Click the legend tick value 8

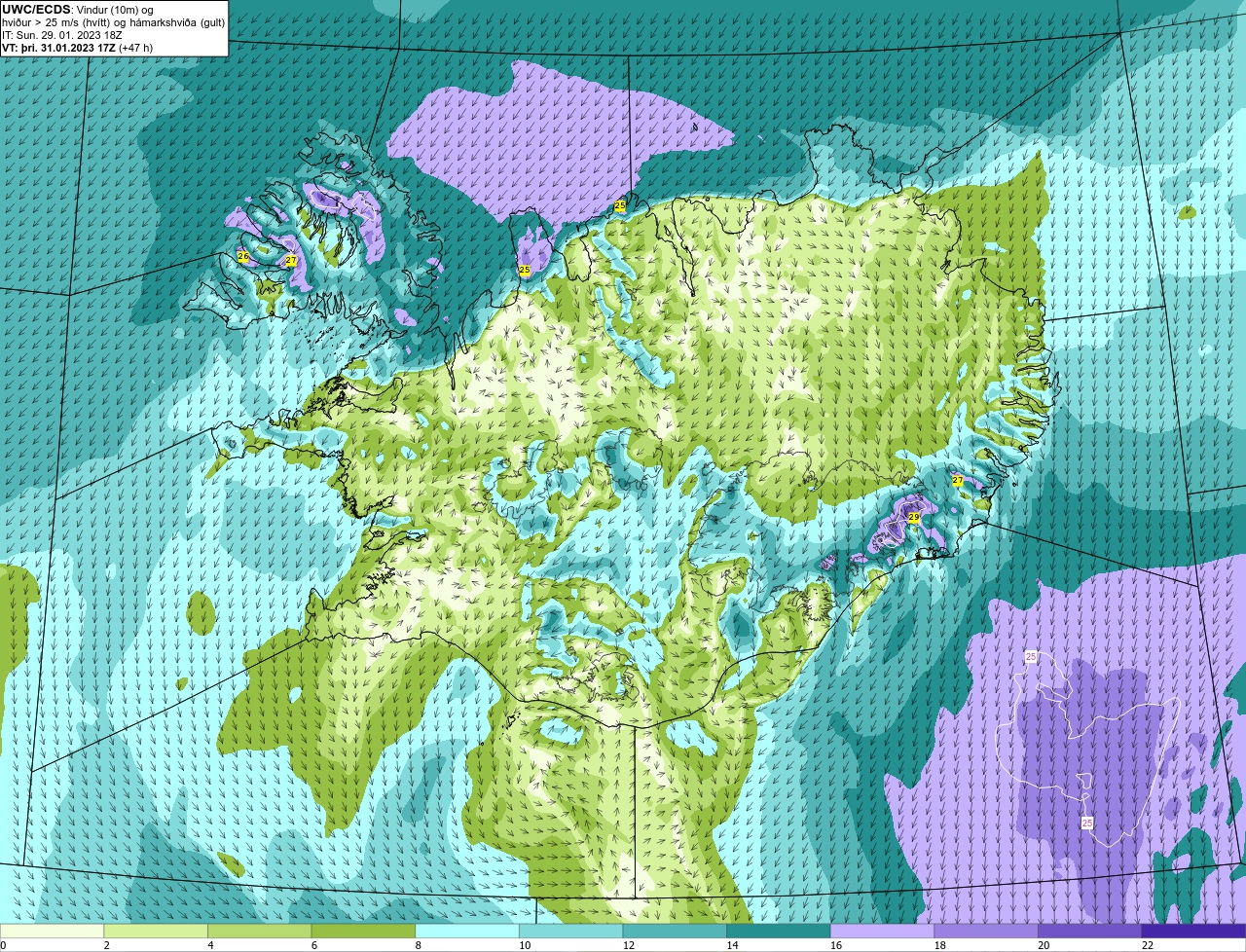pos(419,945)
